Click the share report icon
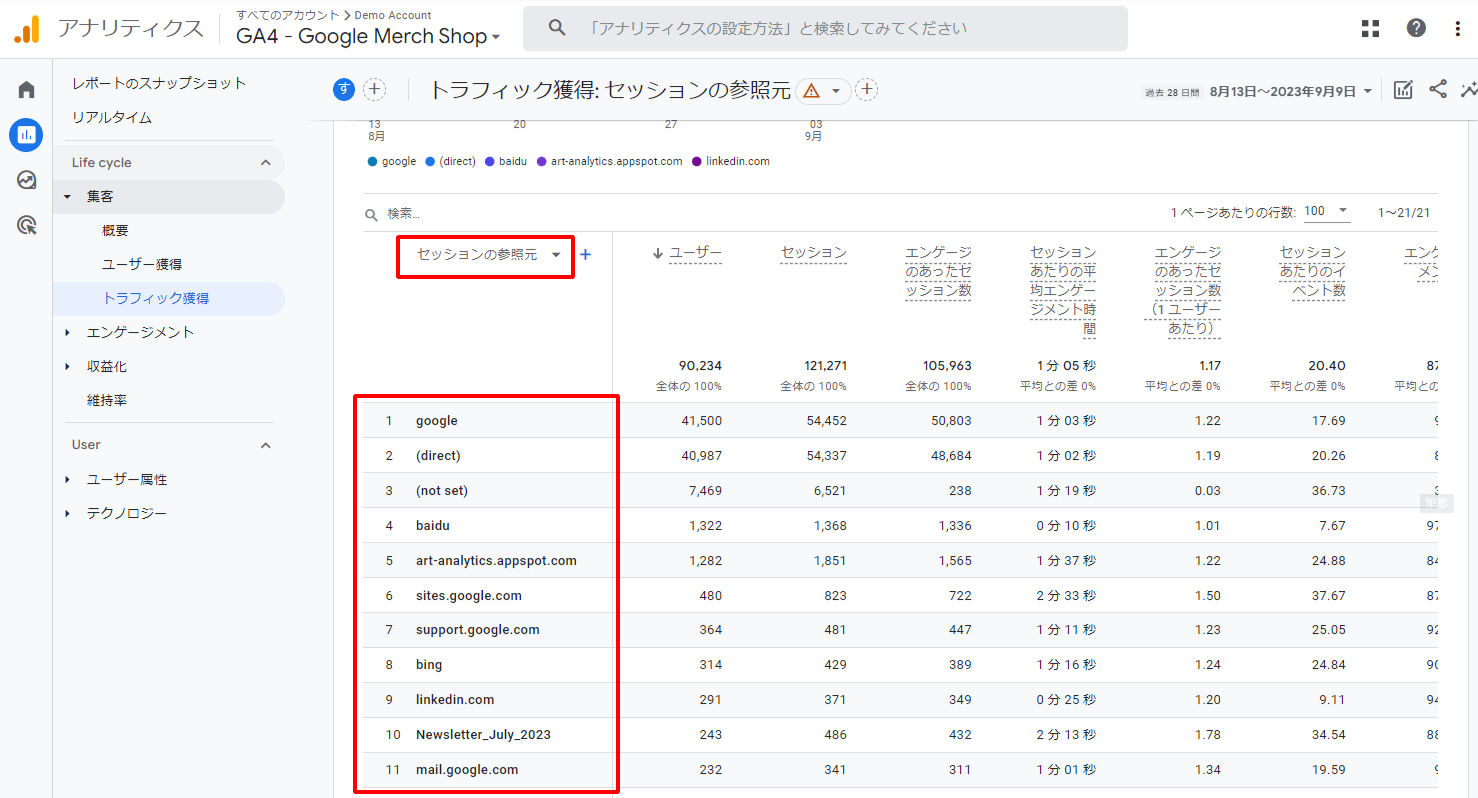The height and width of the screenshot is (798, 1478). coord(1438,89)
